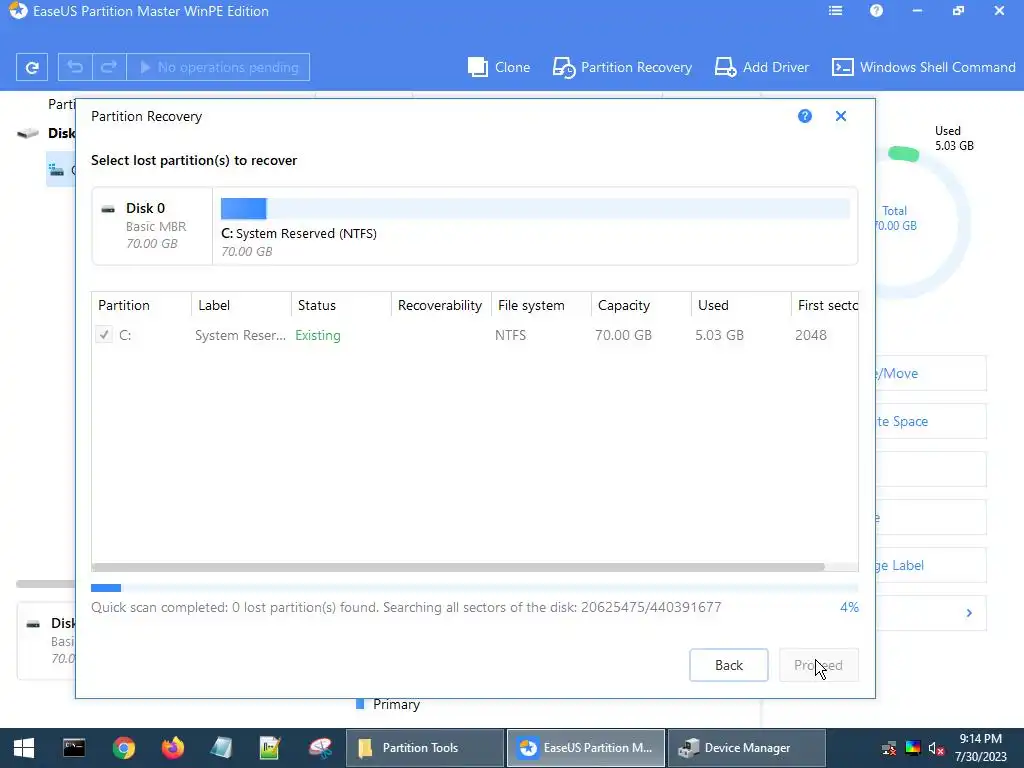Viewport: 1024px width, 768px height.
Task: Click the EaseUS Partition Master taskbar button
Action: coord(586,748)
